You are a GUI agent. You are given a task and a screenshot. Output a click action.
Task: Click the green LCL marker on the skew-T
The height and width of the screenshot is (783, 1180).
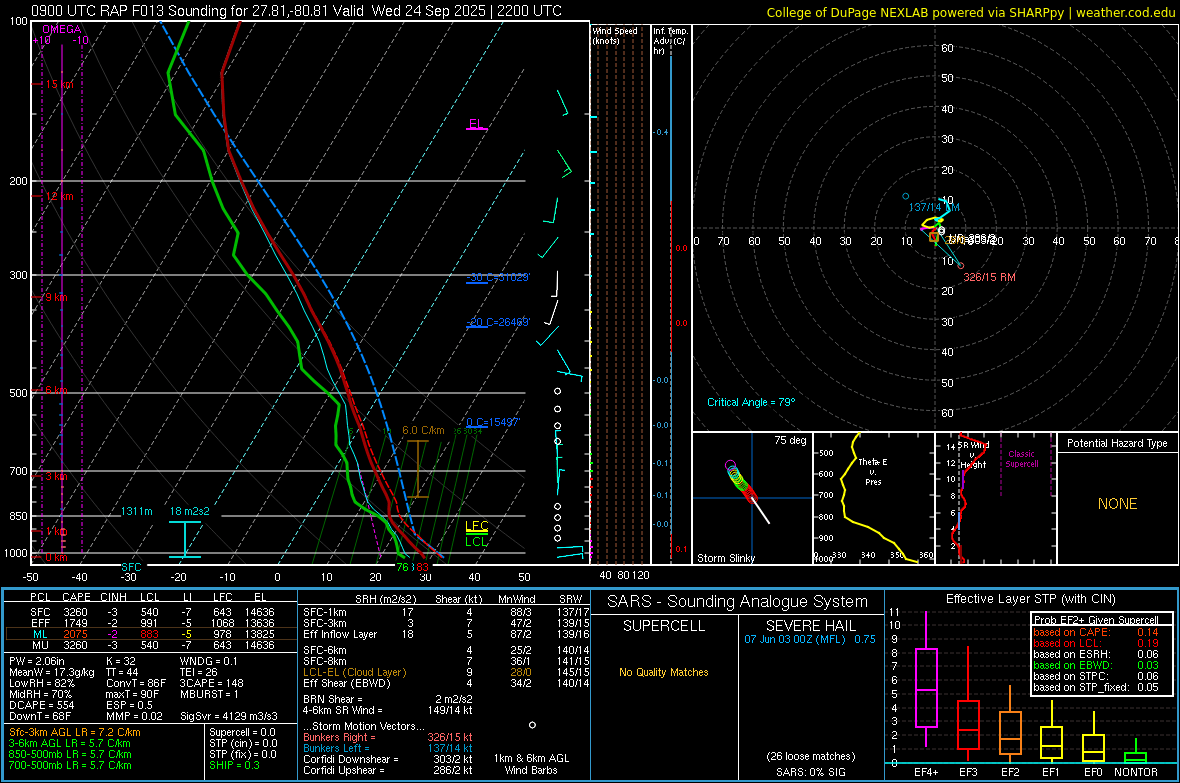[x=476, y=541]
